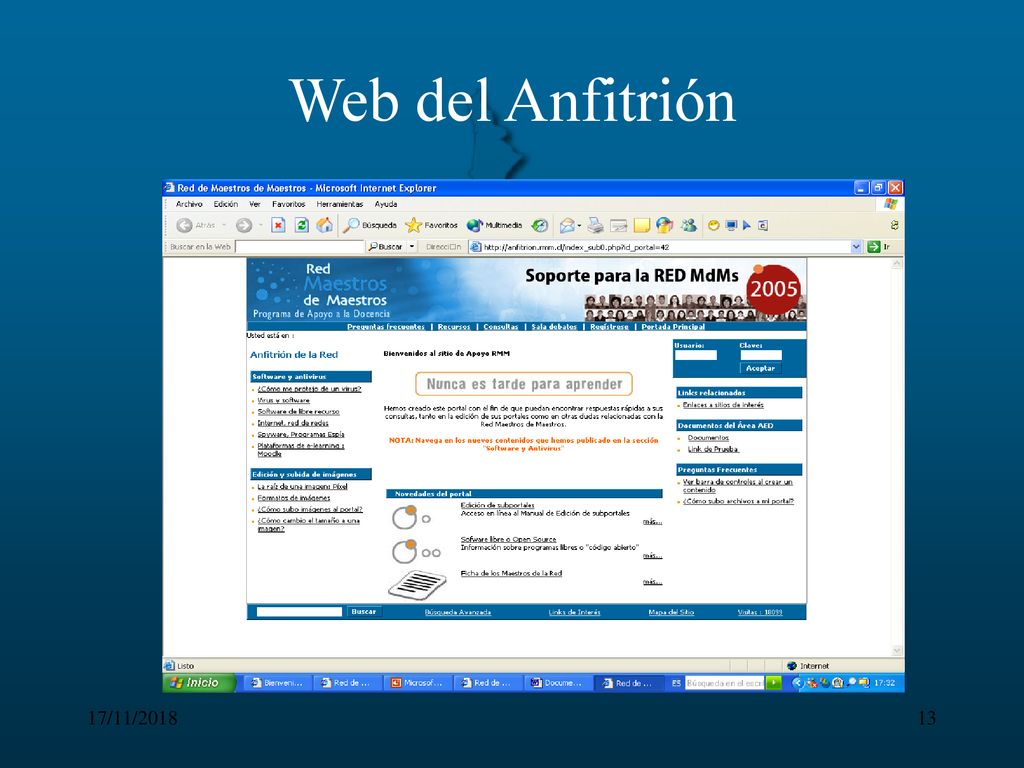
Task: Open the Ayuda menu
Action: pos(386,204)
